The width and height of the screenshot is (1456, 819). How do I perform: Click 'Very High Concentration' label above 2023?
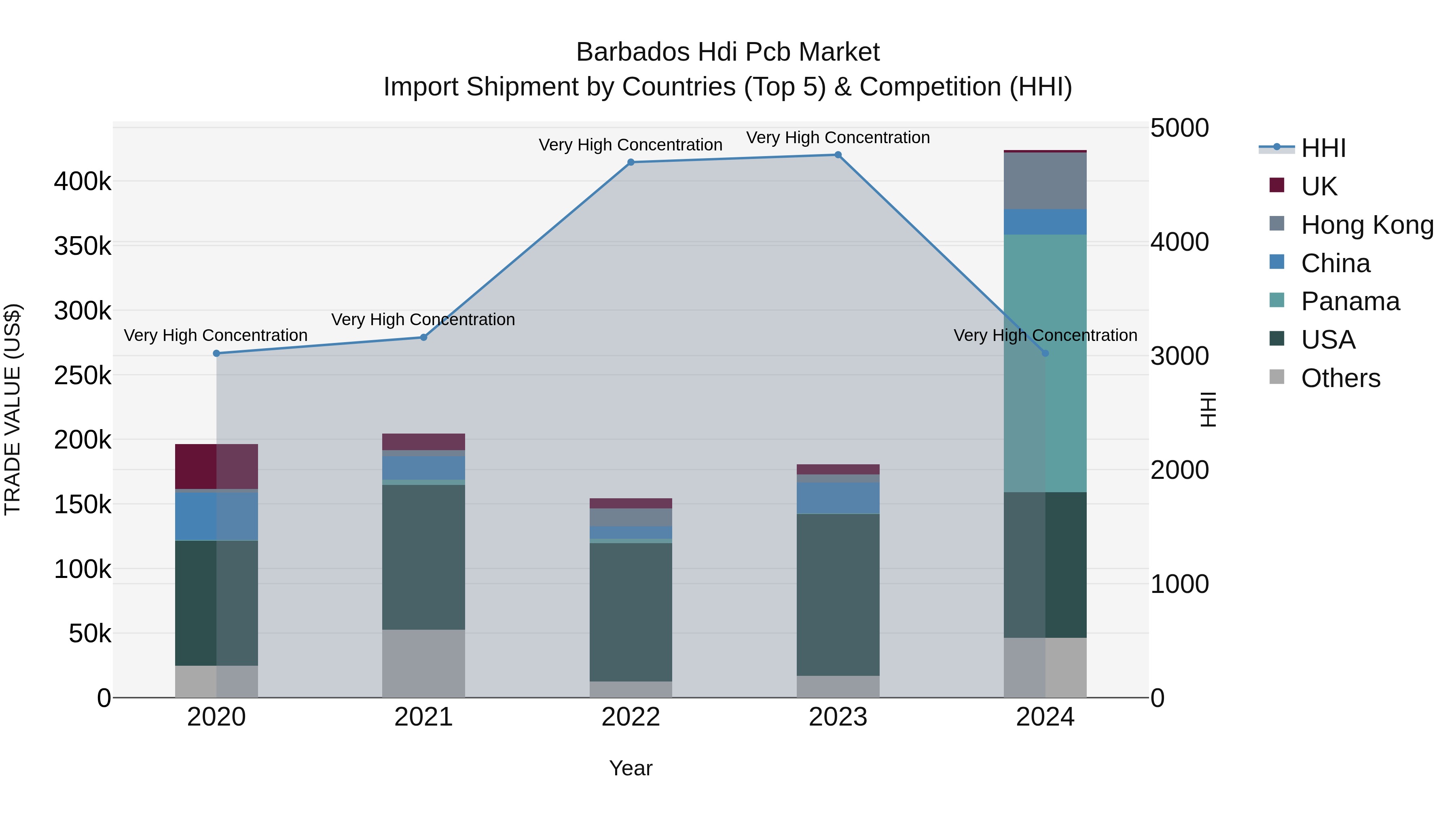(838, 138)
